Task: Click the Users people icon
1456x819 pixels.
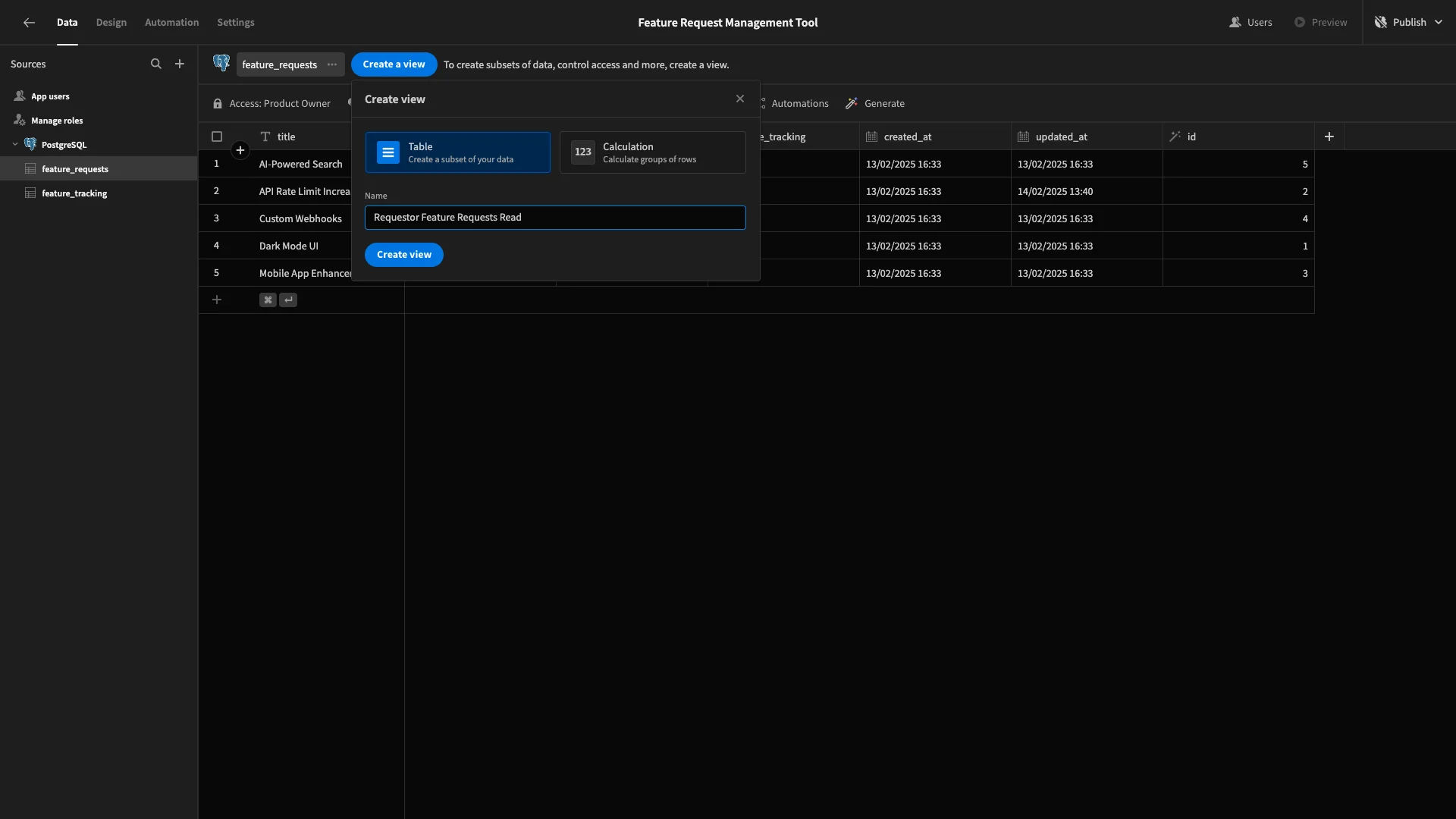Action: [1235, 23]
